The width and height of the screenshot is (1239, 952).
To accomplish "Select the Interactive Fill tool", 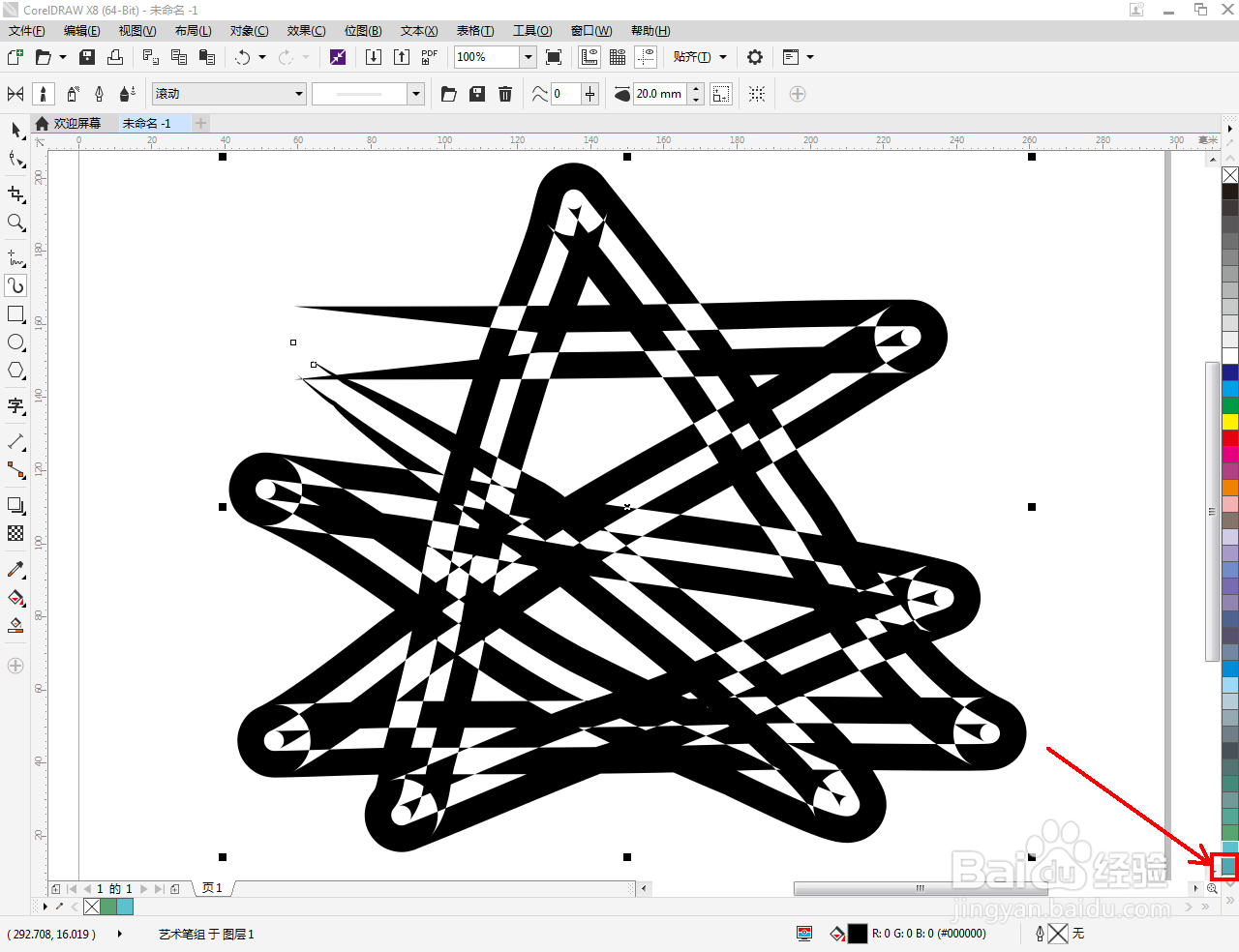I will click(x=15, y=597).
